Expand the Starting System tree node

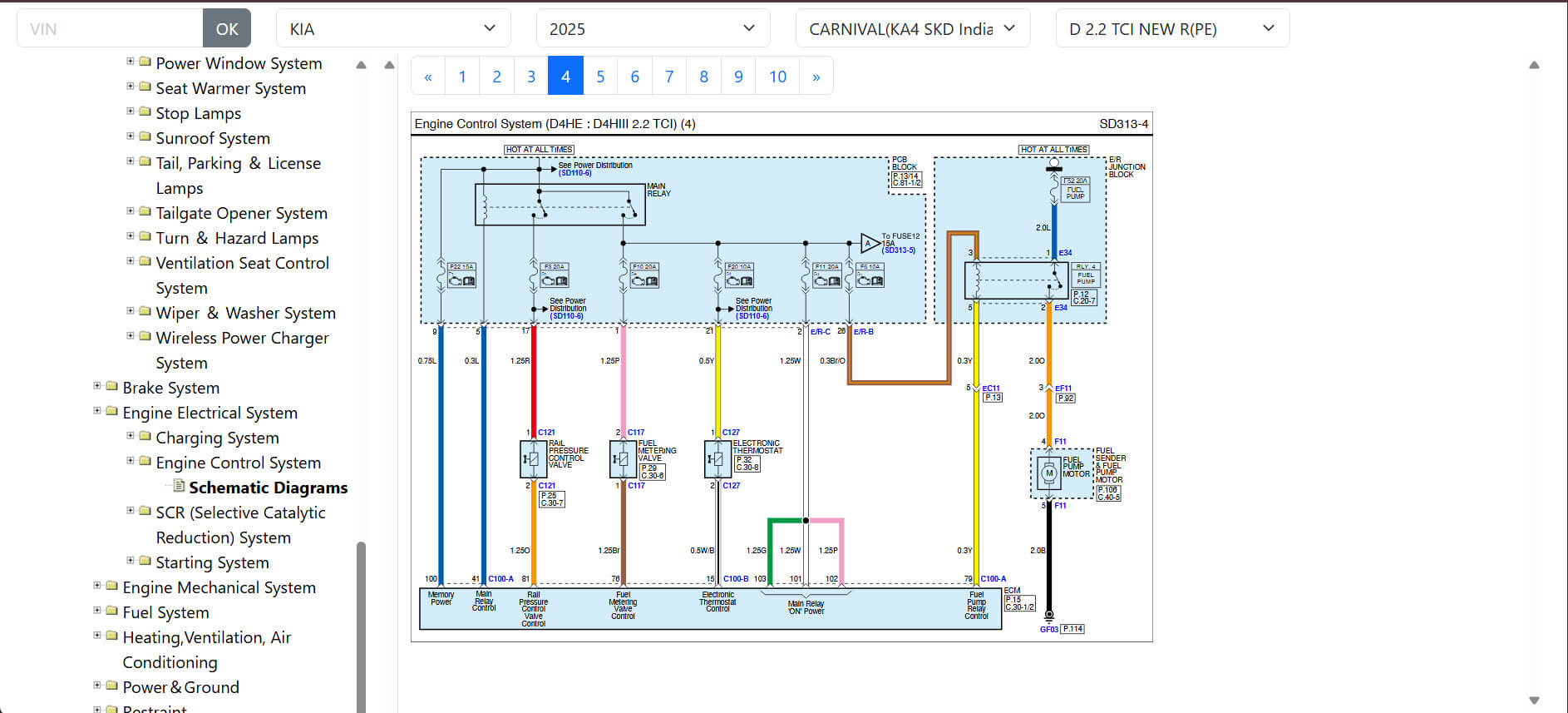point(131,561)
